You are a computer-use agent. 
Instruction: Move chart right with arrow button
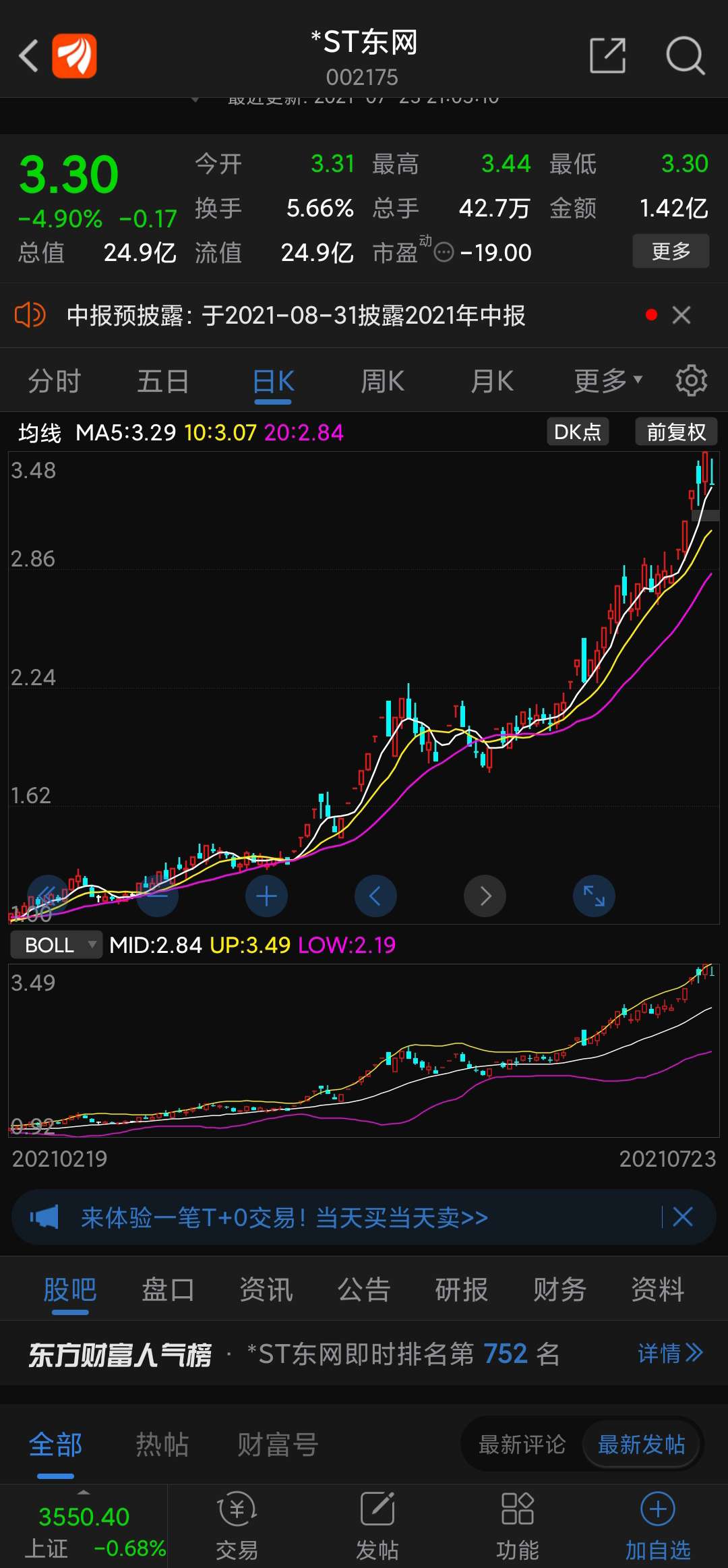click(x=485, y=896)
